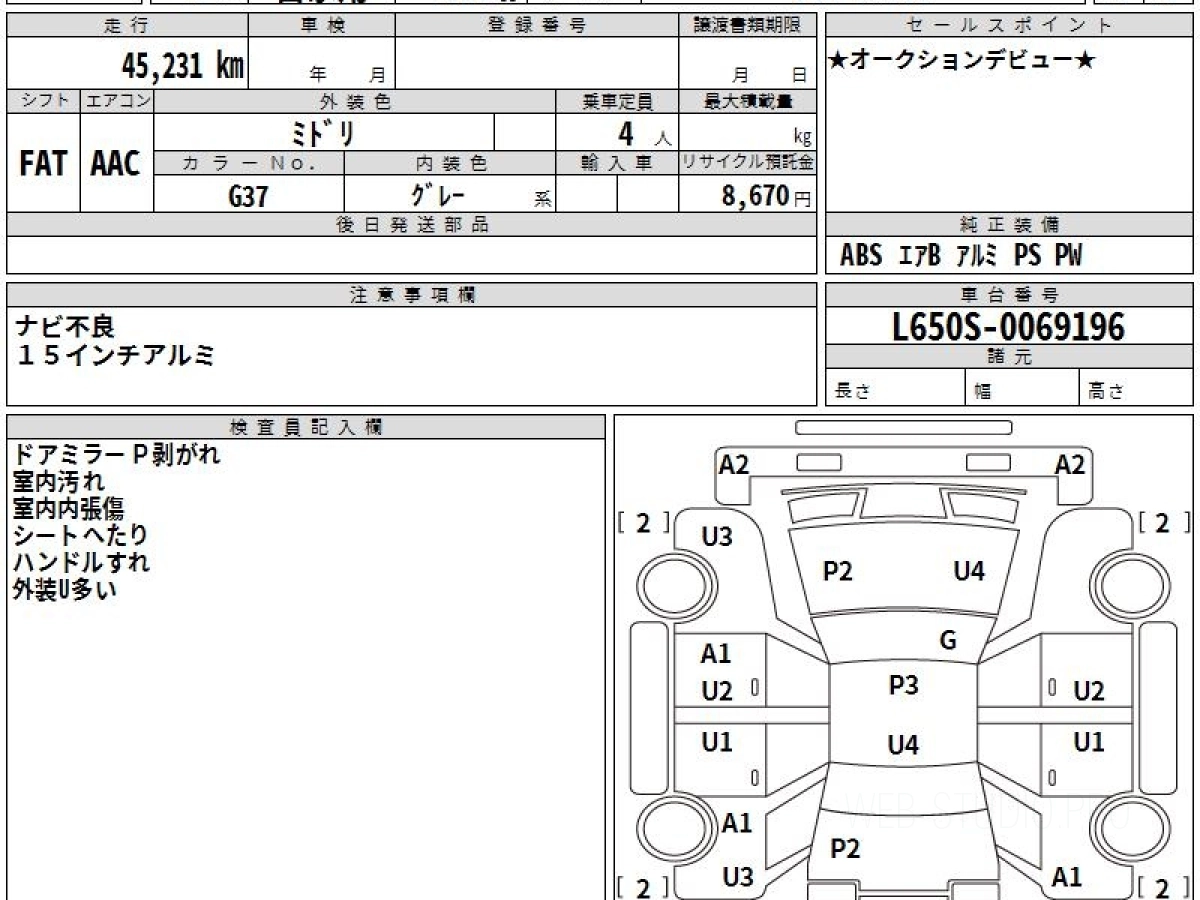Click the 登録番号 header cell

pos(537,26)
